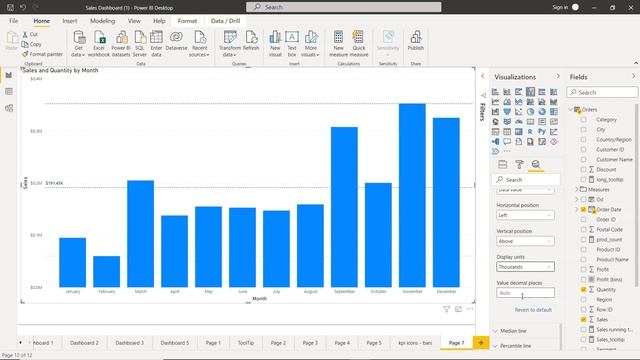Open the Horizontal position dropdown
This screenshot has width=640, height=360.
point(525,215)
